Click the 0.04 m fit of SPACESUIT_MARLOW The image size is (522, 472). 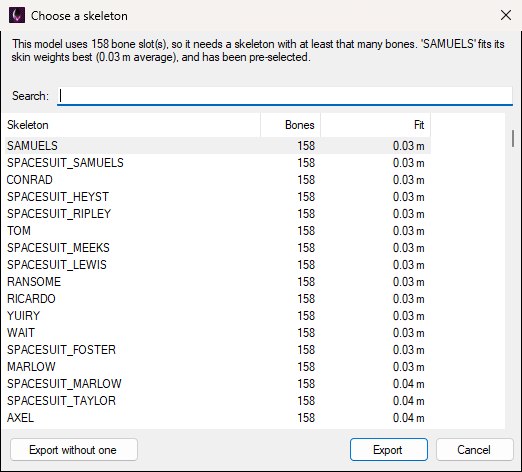coord(408,384)
